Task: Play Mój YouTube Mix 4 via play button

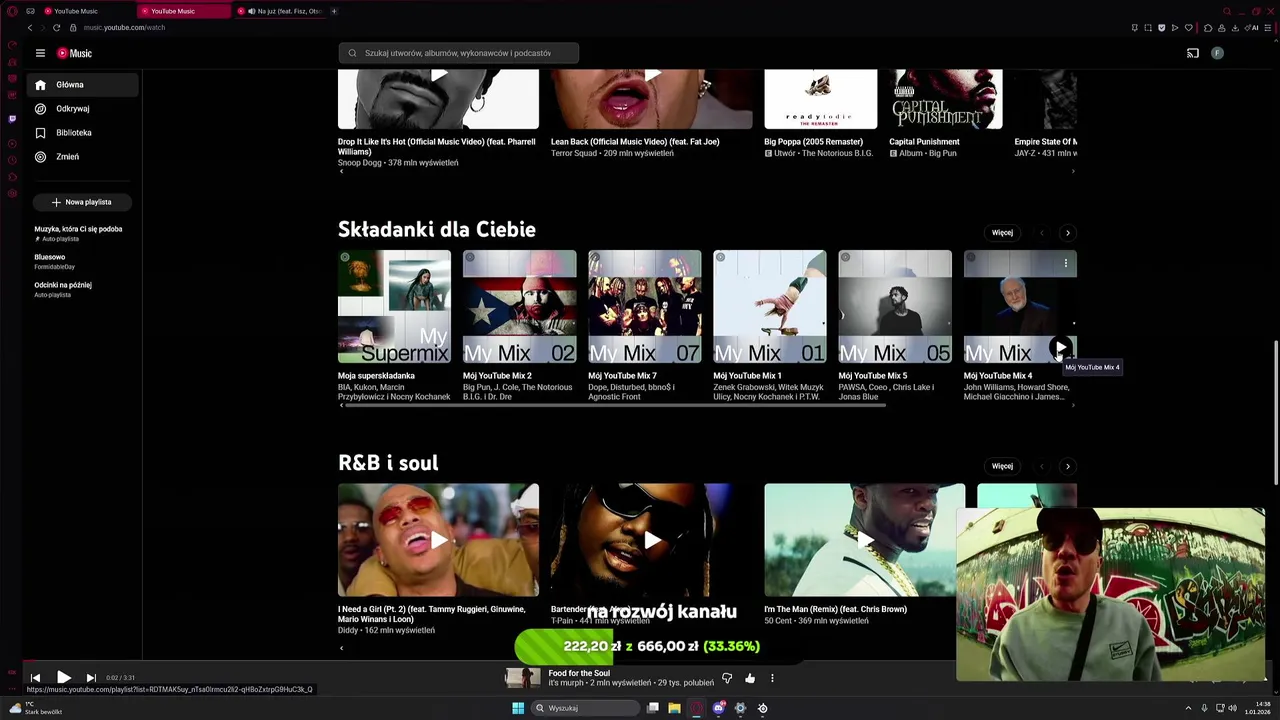Action: pos(1060,348)
